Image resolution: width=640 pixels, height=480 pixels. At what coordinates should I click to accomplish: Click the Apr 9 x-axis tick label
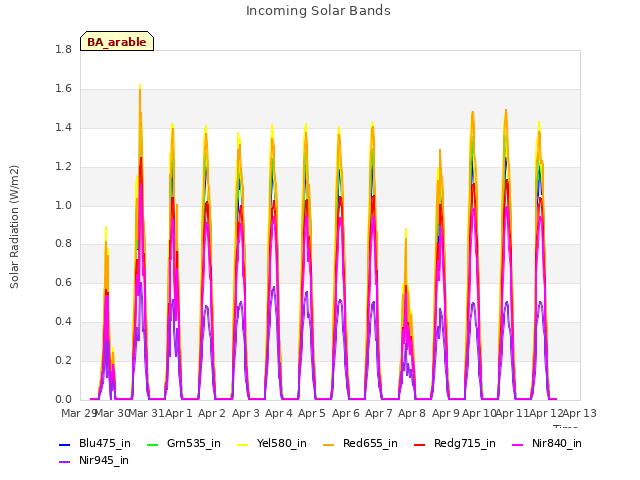point(446,413)
